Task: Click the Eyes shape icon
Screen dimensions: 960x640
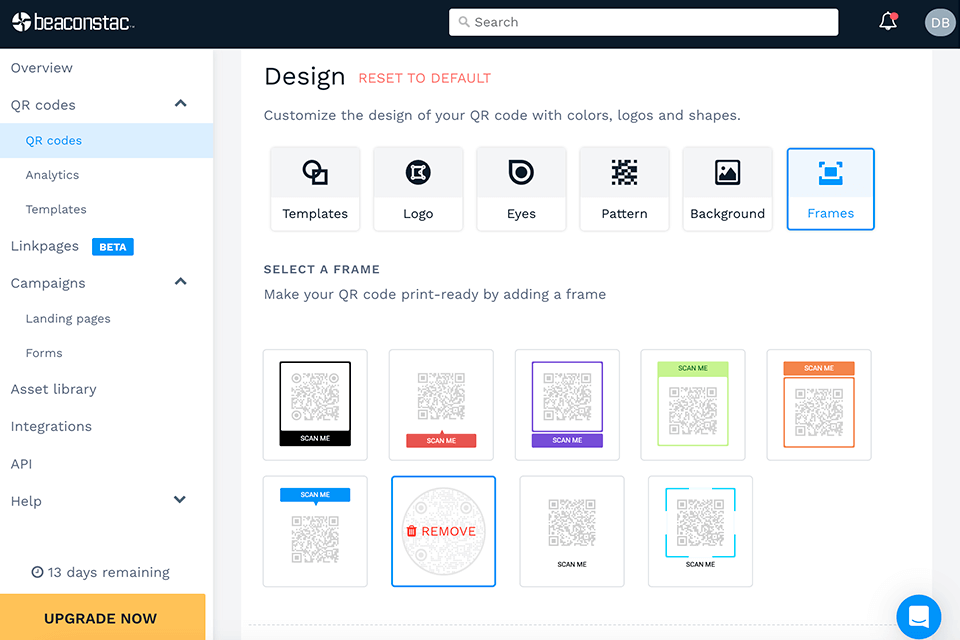Action: coord(521,172)
